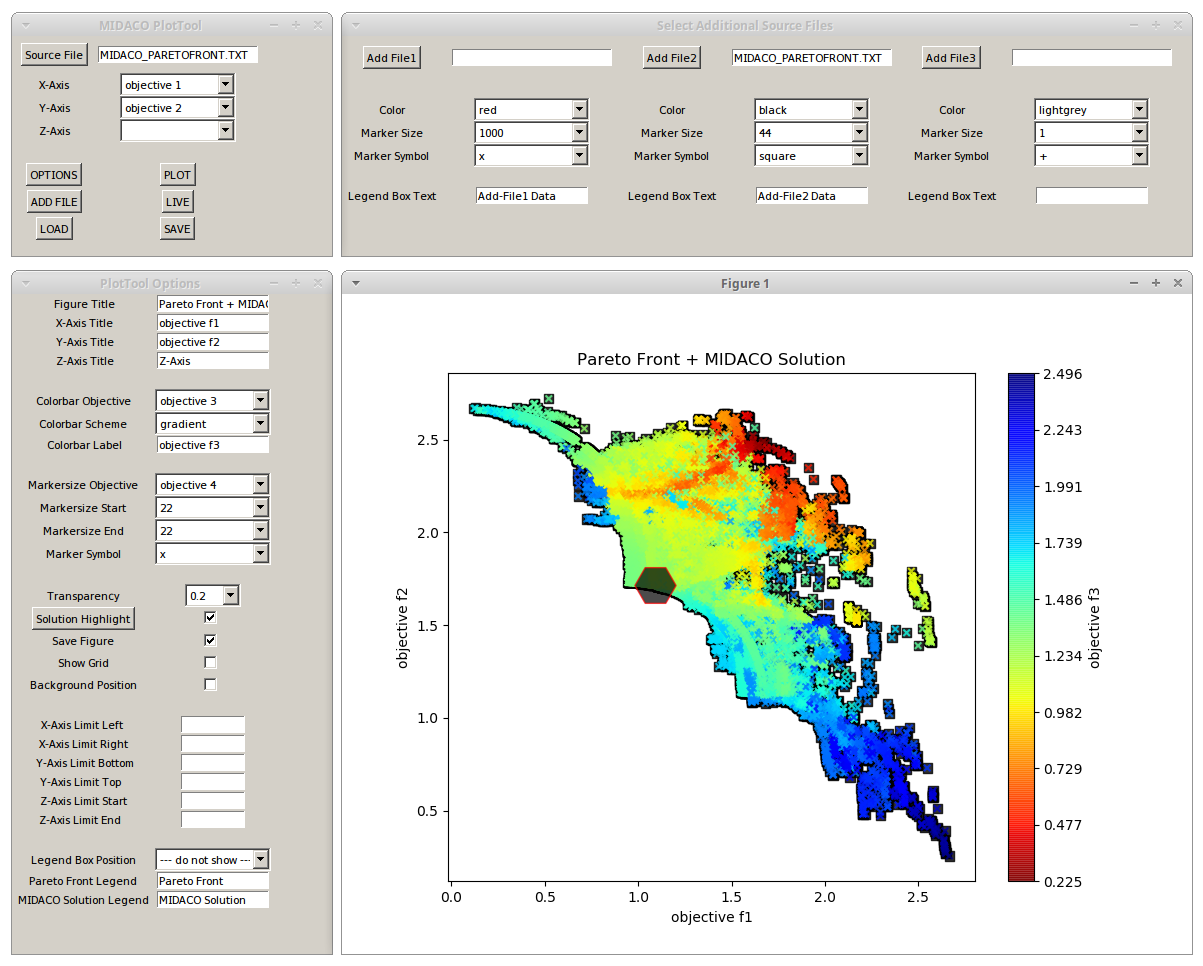
Task: Click the LIVE button
Action: [177, 202]
